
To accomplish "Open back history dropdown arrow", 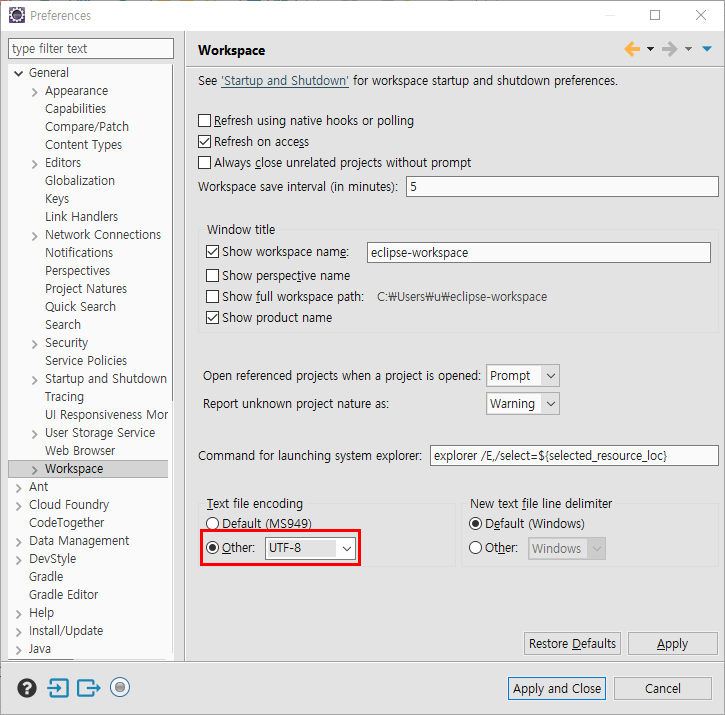I will pos(650,49).
